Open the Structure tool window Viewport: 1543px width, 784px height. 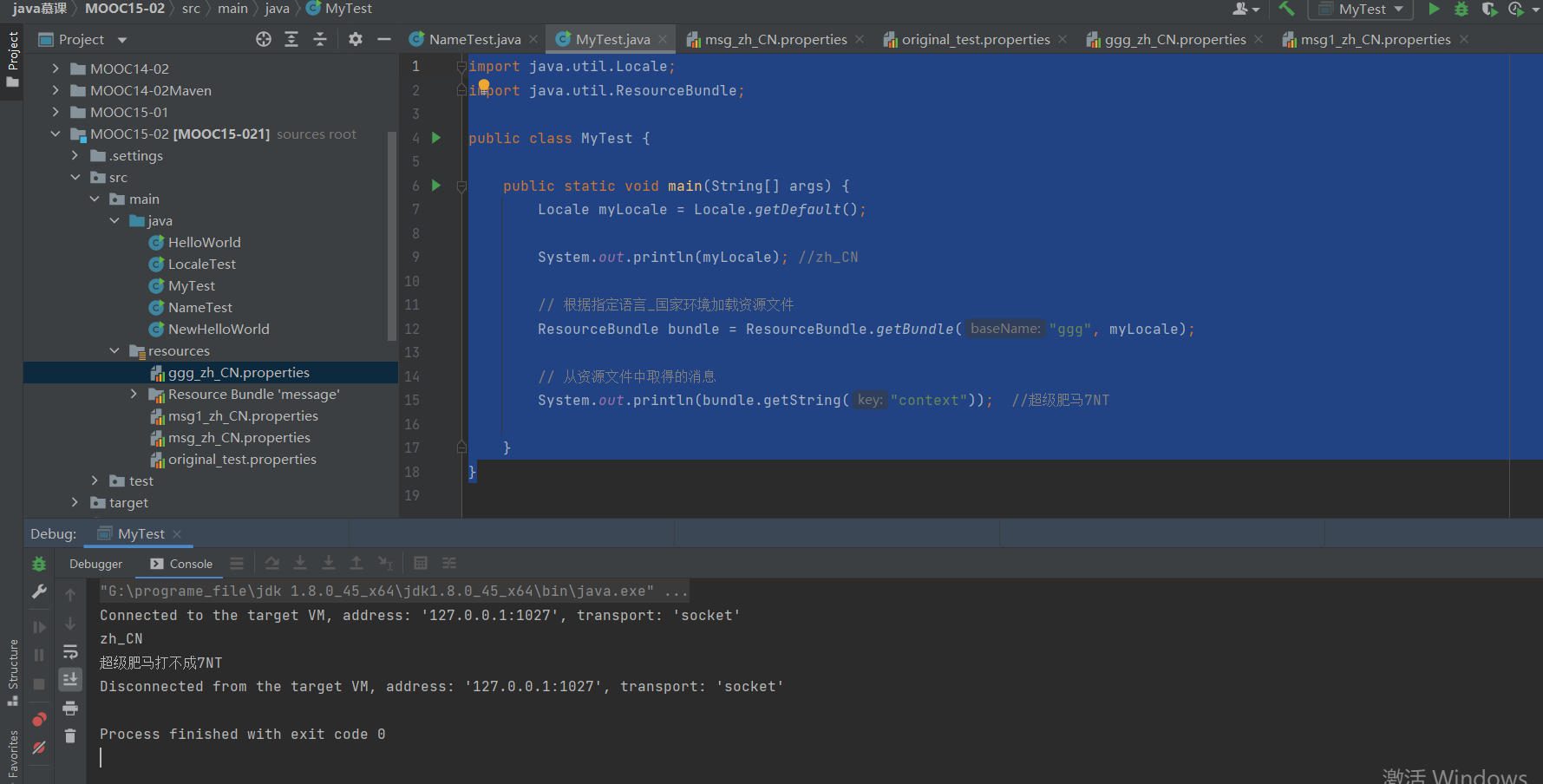[x=12, y=672]
